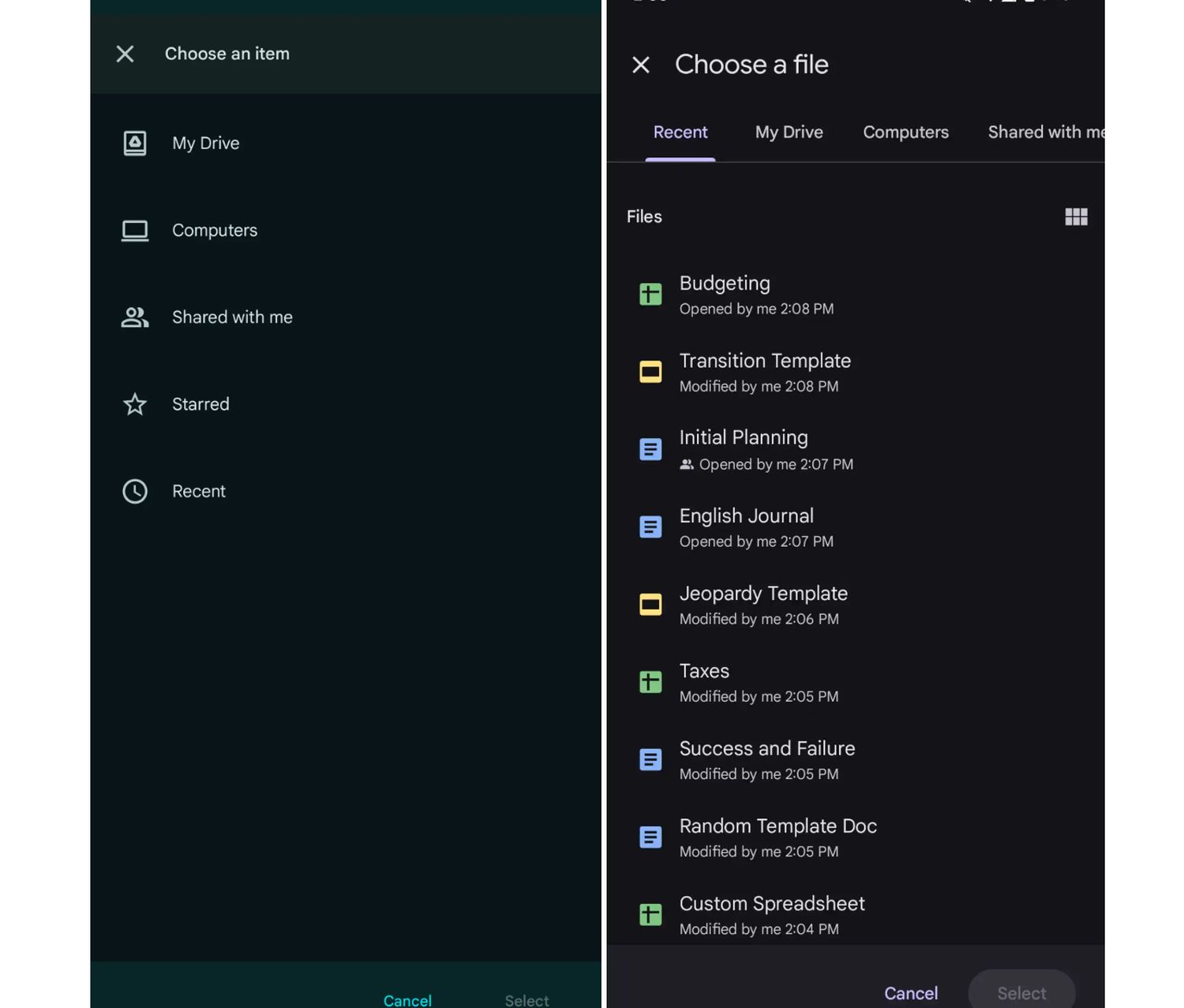Open the Computers tab
The image size is (1184, 1008).
click(x=905, y=133)
